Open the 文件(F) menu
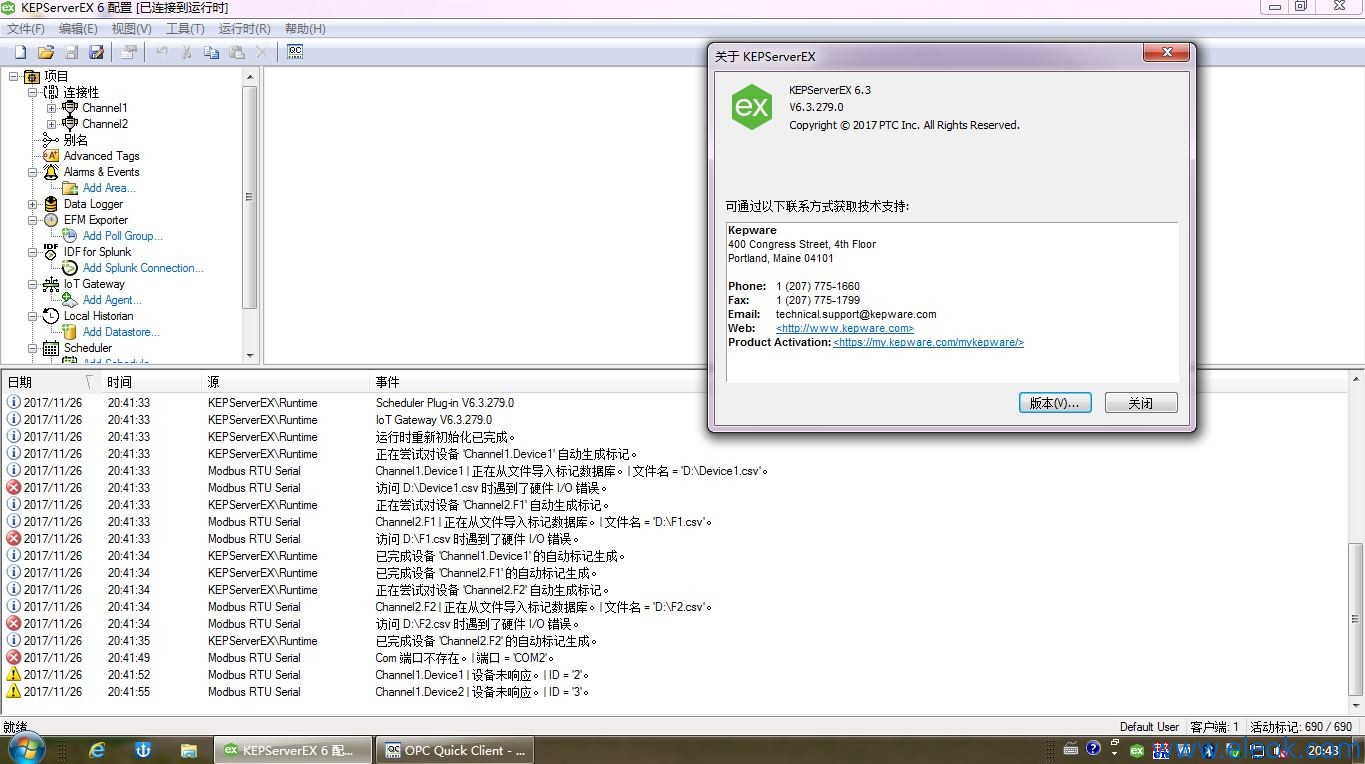This screenshot has width=1365, height=764. (26, 29)
